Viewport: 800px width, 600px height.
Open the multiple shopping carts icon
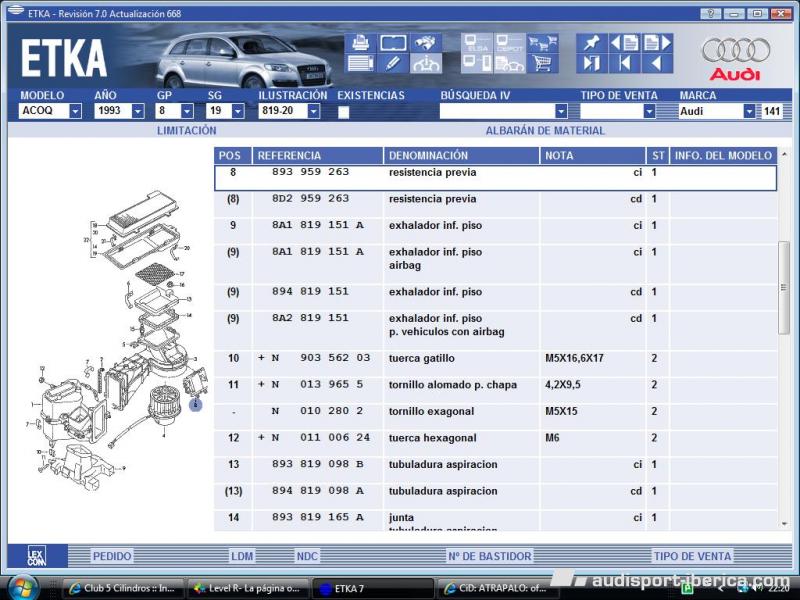542,43
